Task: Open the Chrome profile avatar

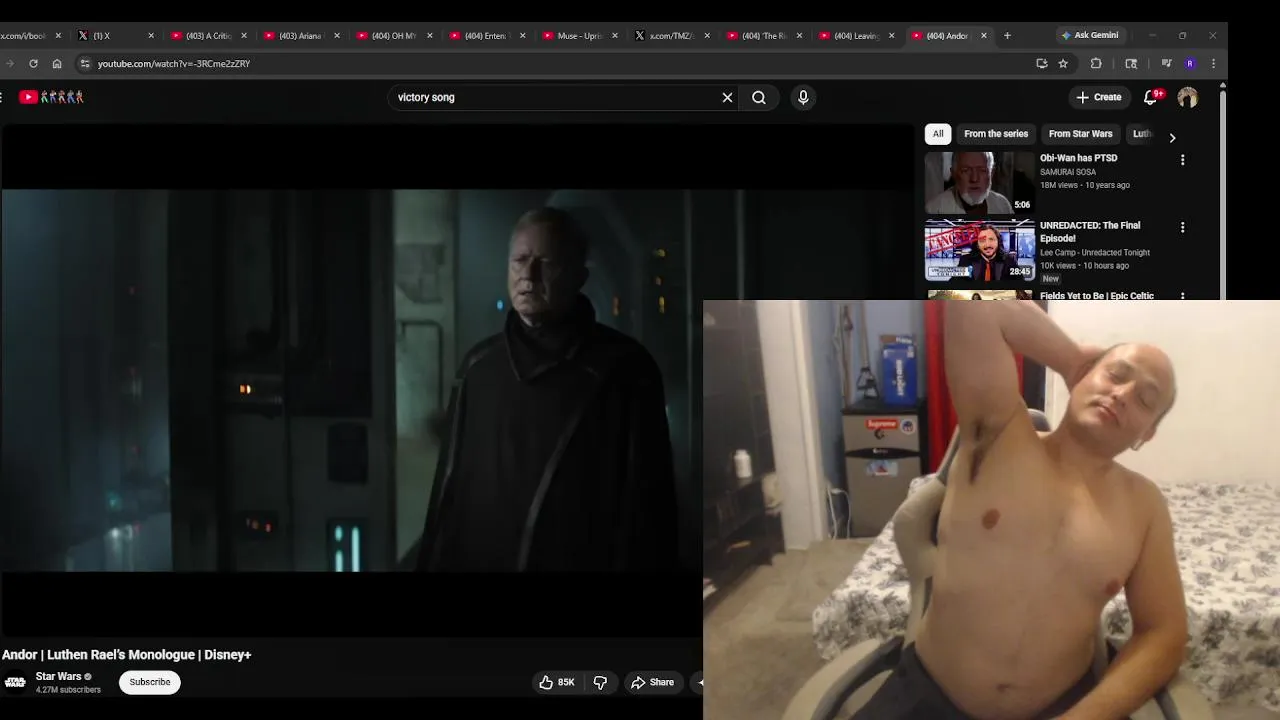Action: [x=1190, y=63]
